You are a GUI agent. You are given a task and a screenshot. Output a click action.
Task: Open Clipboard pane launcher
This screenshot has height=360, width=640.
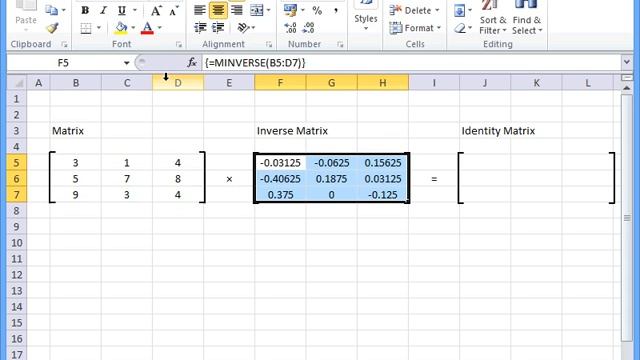tap(64, 44)
